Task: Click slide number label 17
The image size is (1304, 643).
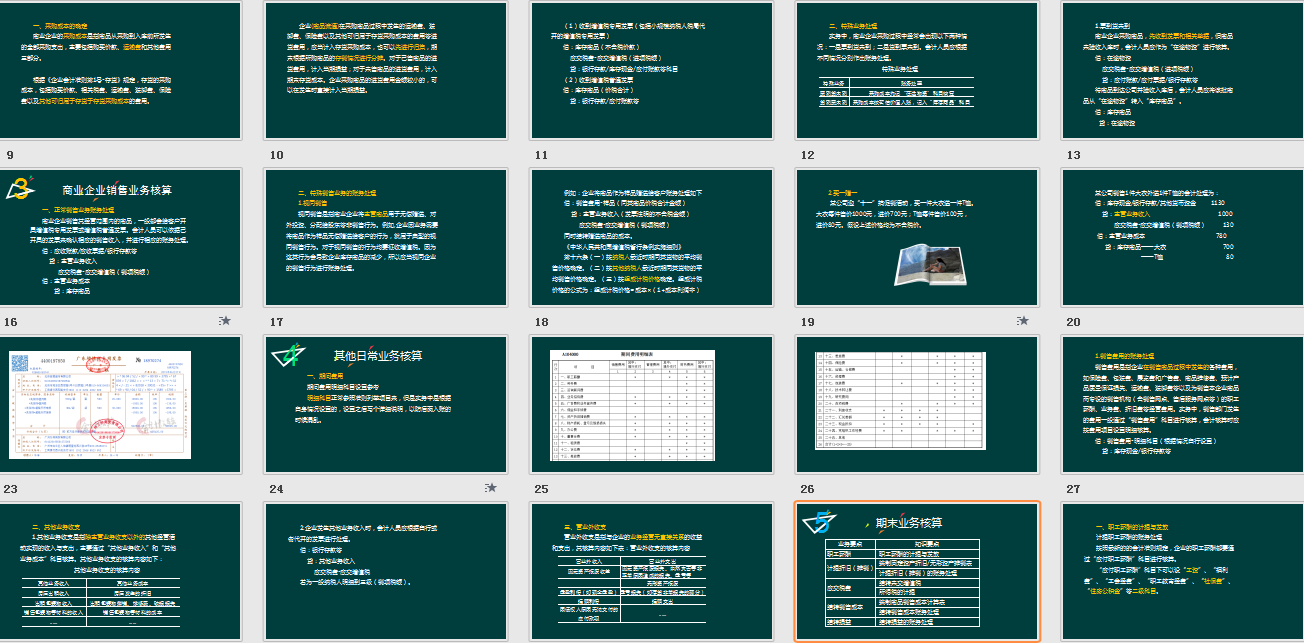Action: (277, 322)
